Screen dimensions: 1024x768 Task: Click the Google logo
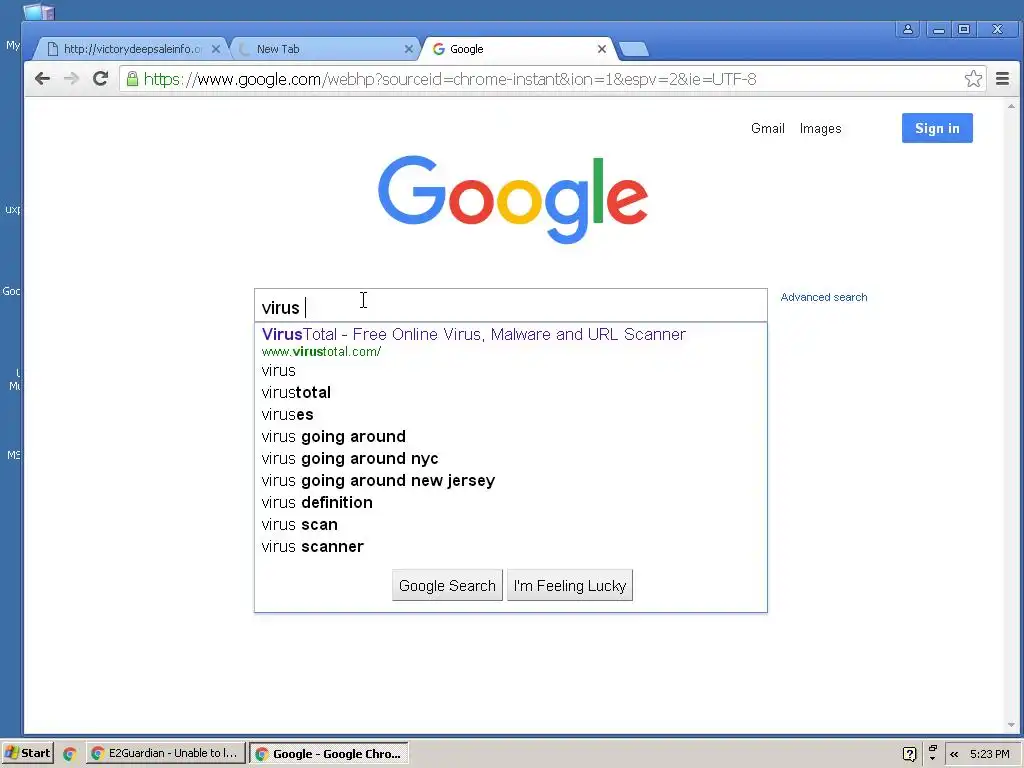pyautogui.click(x=513, y=199)
